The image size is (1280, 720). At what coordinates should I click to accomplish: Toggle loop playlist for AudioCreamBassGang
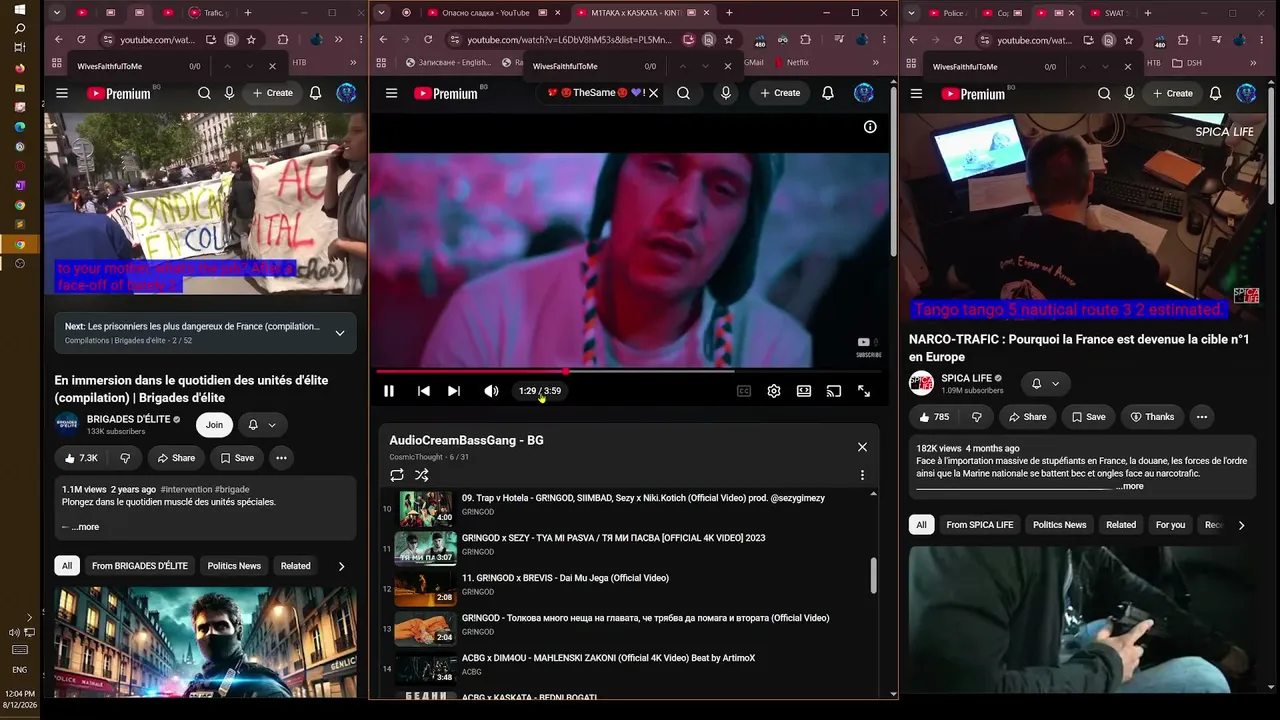(x=397, y=475)
